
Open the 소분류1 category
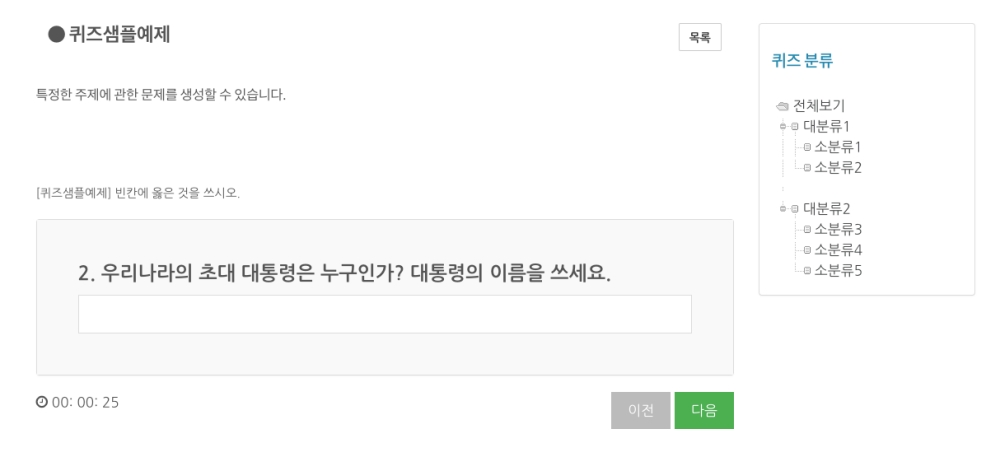coord(837,147)
